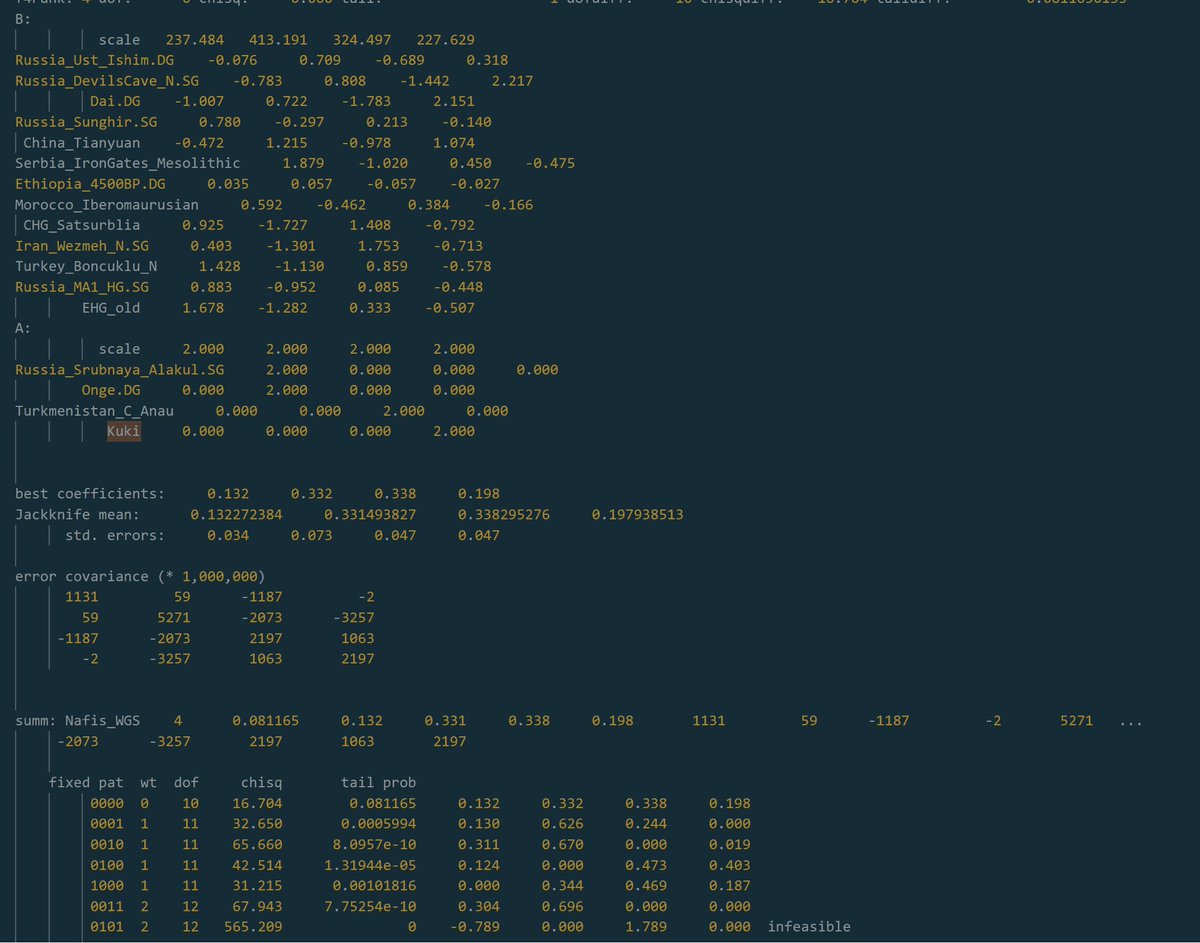Select the EHG_old row label
Screen dimensions: 1200x943
pyautogui.click(x=111, y=308)
